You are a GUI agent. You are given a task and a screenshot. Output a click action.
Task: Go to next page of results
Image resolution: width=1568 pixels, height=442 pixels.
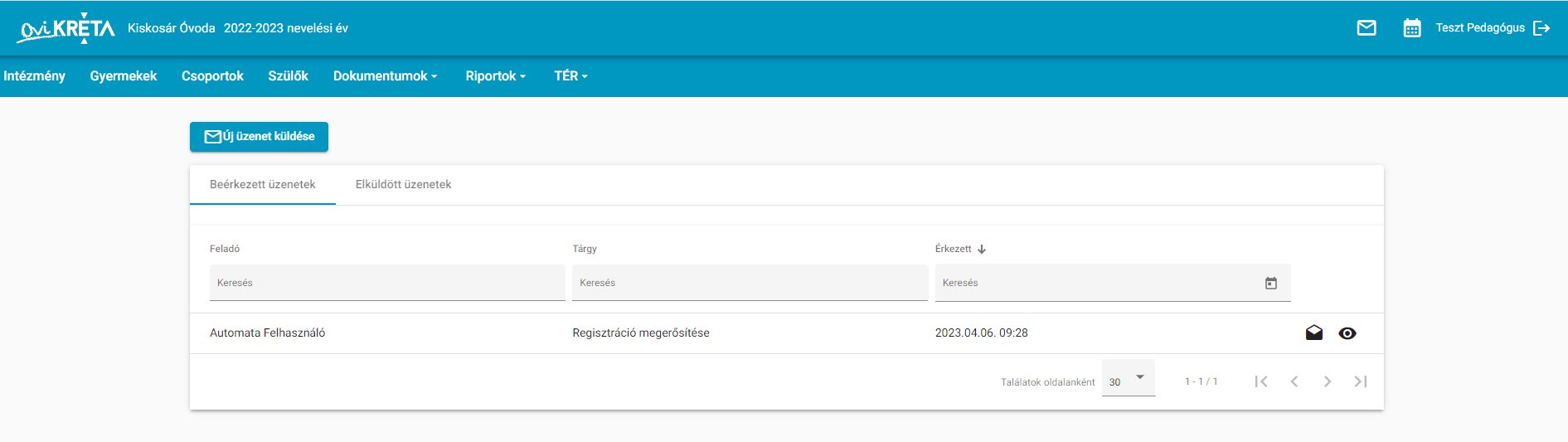coord(1328,381)
